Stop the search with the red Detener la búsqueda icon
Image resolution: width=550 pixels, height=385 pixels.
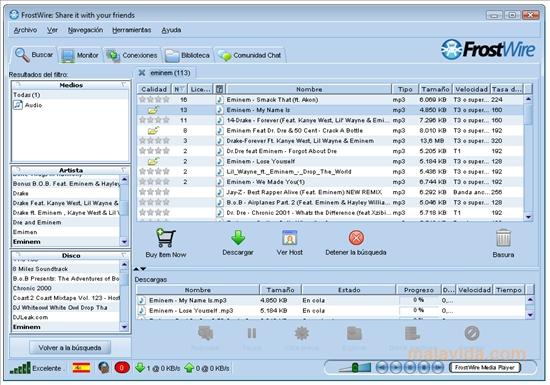pyautogui.click(x=356, y=238)
